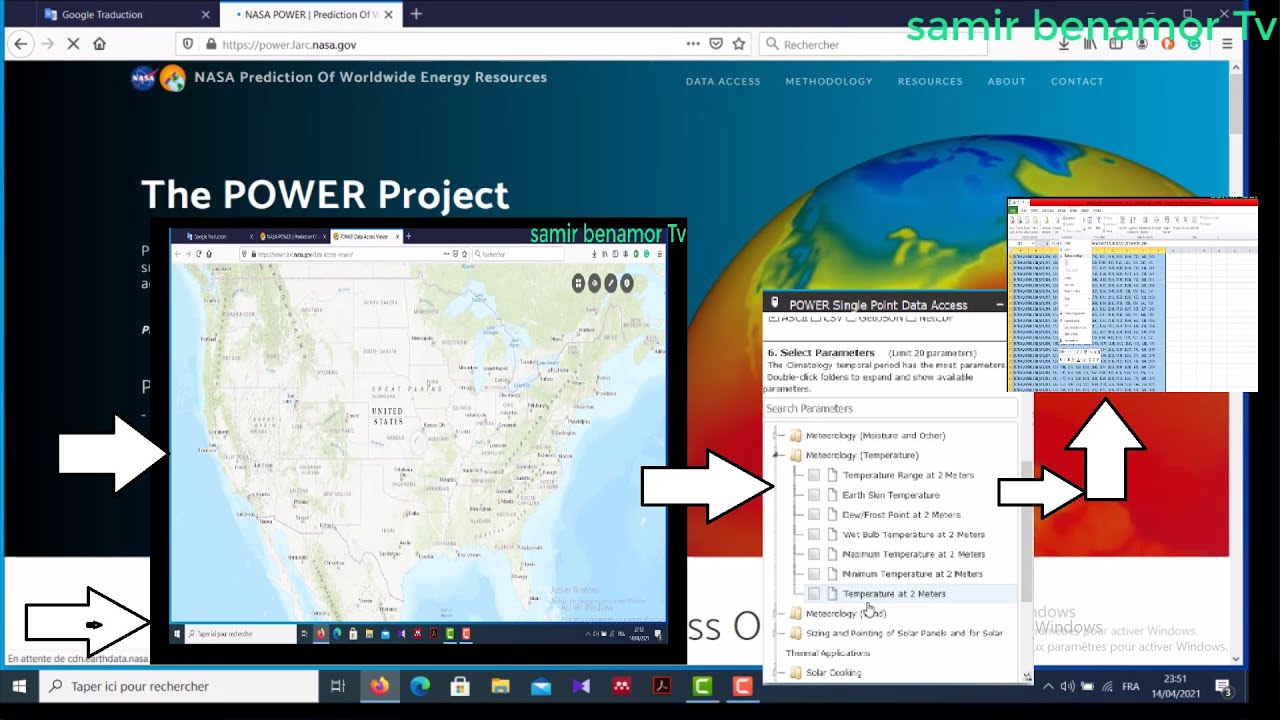Open the green Camtasia taskbar icon
This screenshot has height=720, width=1280.
[x=702, y=686]
